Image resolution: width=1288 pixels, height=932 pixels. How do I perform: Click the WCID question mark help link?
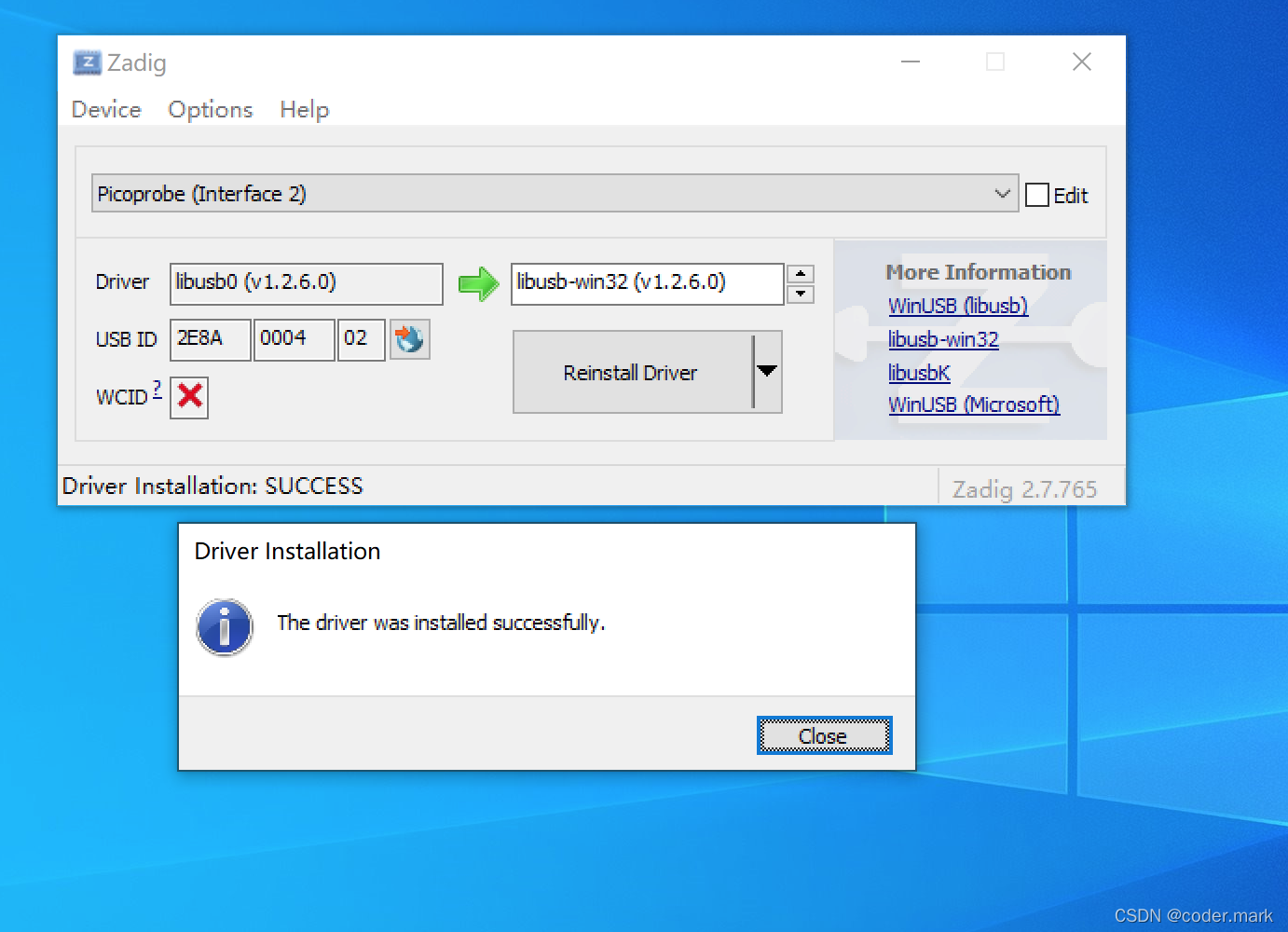pyautogui.click(x=157, y=389)
